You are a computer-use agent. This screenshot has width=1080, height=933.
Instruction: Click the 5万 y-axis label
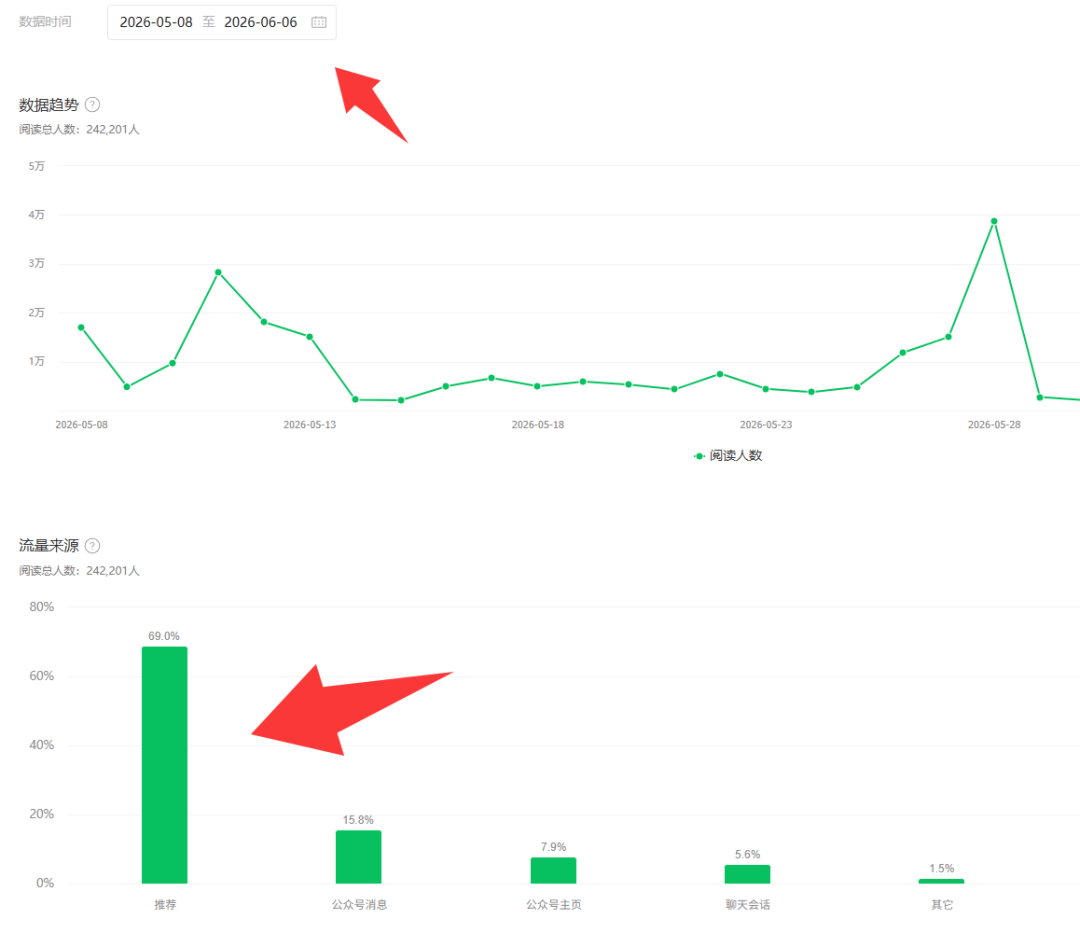(37, 166)
